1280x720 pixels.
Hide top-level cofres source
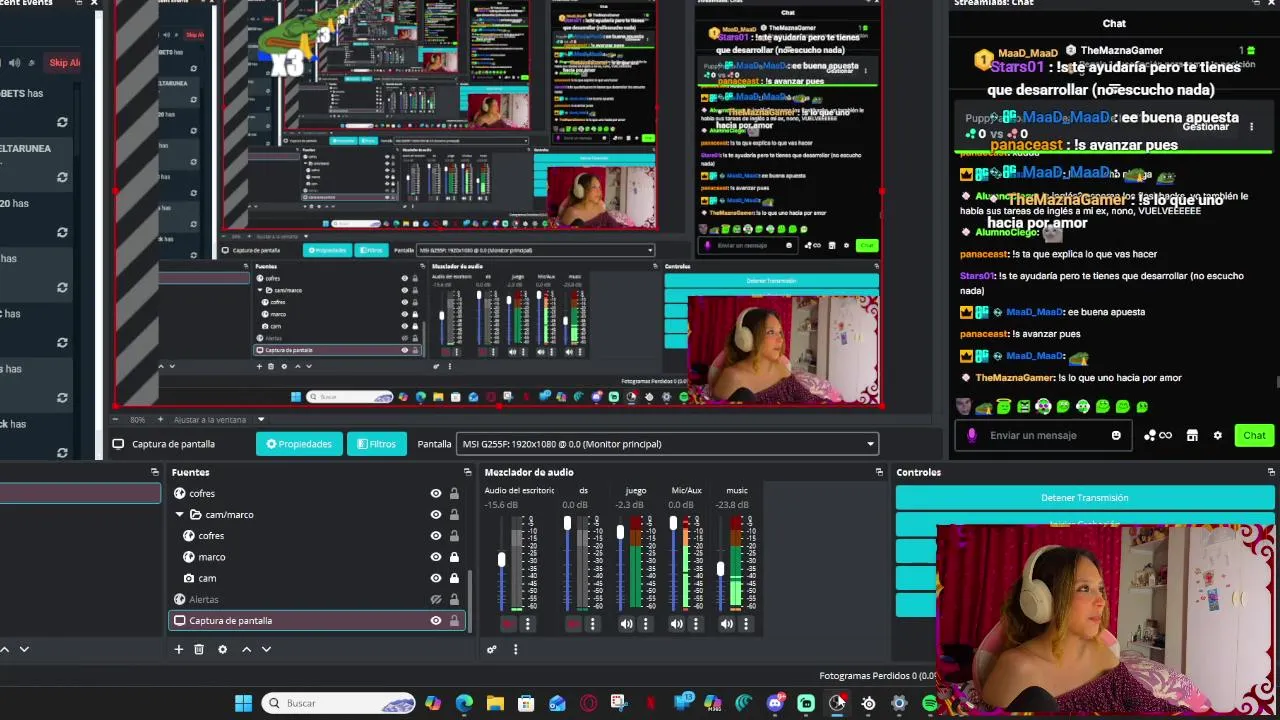(435, 493)
